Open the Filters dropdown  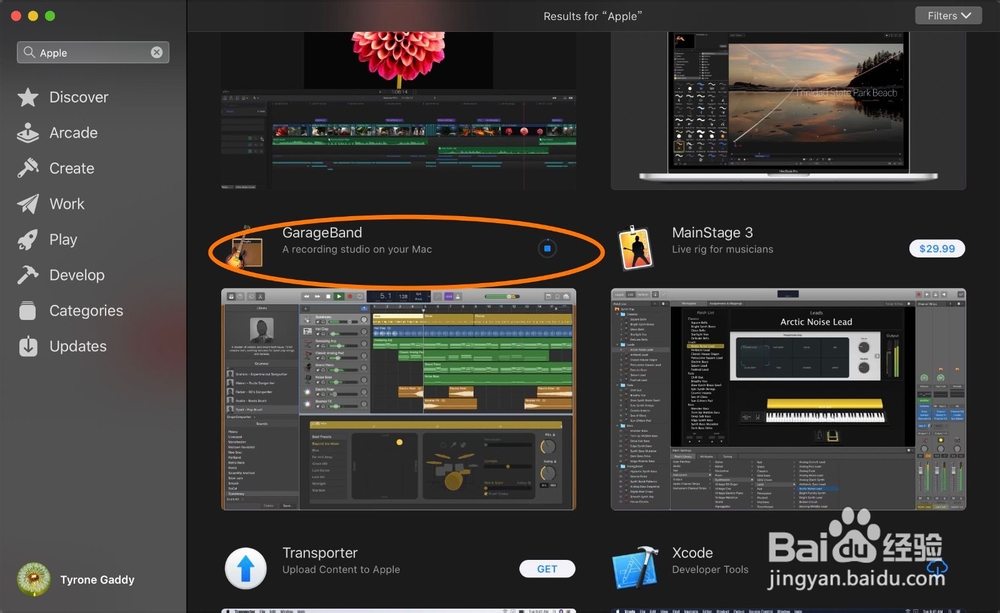coord(948,15)
